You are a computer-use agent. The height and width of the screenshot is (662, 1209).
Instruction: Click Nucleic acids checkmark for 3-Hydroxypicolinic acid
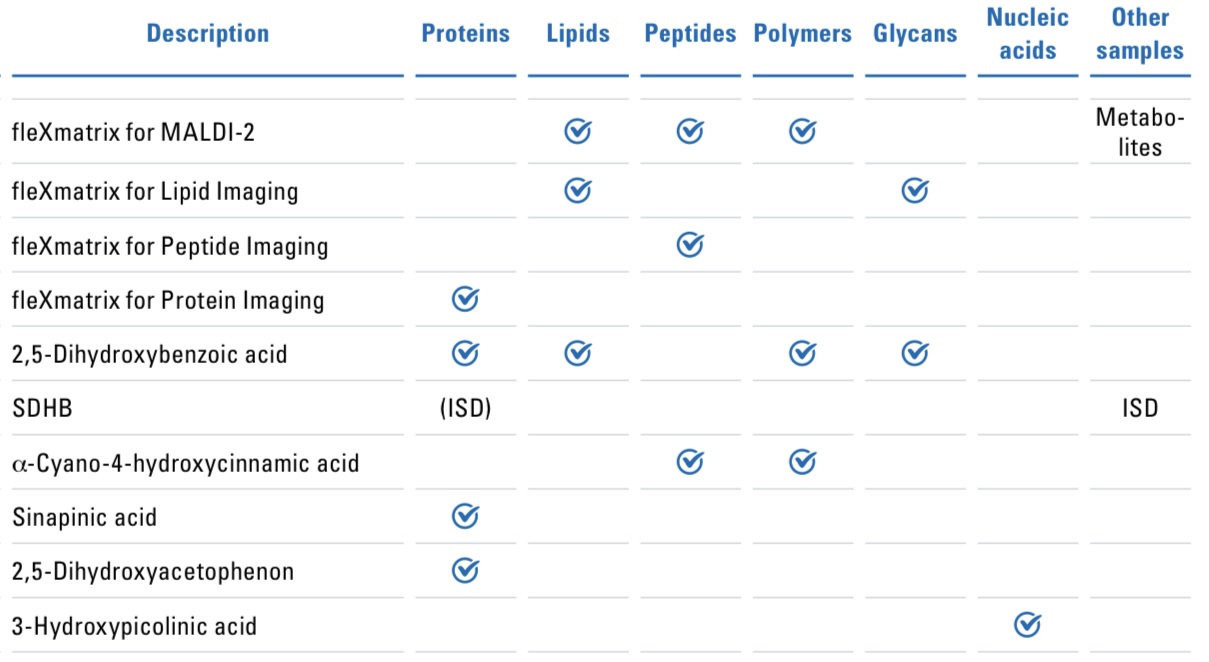1027,625
